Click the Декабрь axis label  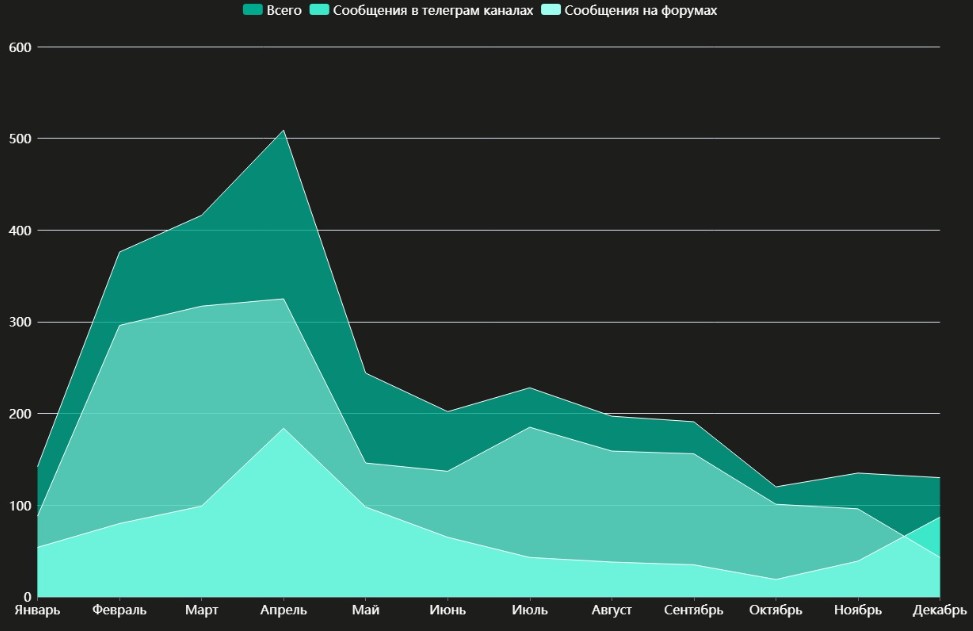click(x=939, y=610)
